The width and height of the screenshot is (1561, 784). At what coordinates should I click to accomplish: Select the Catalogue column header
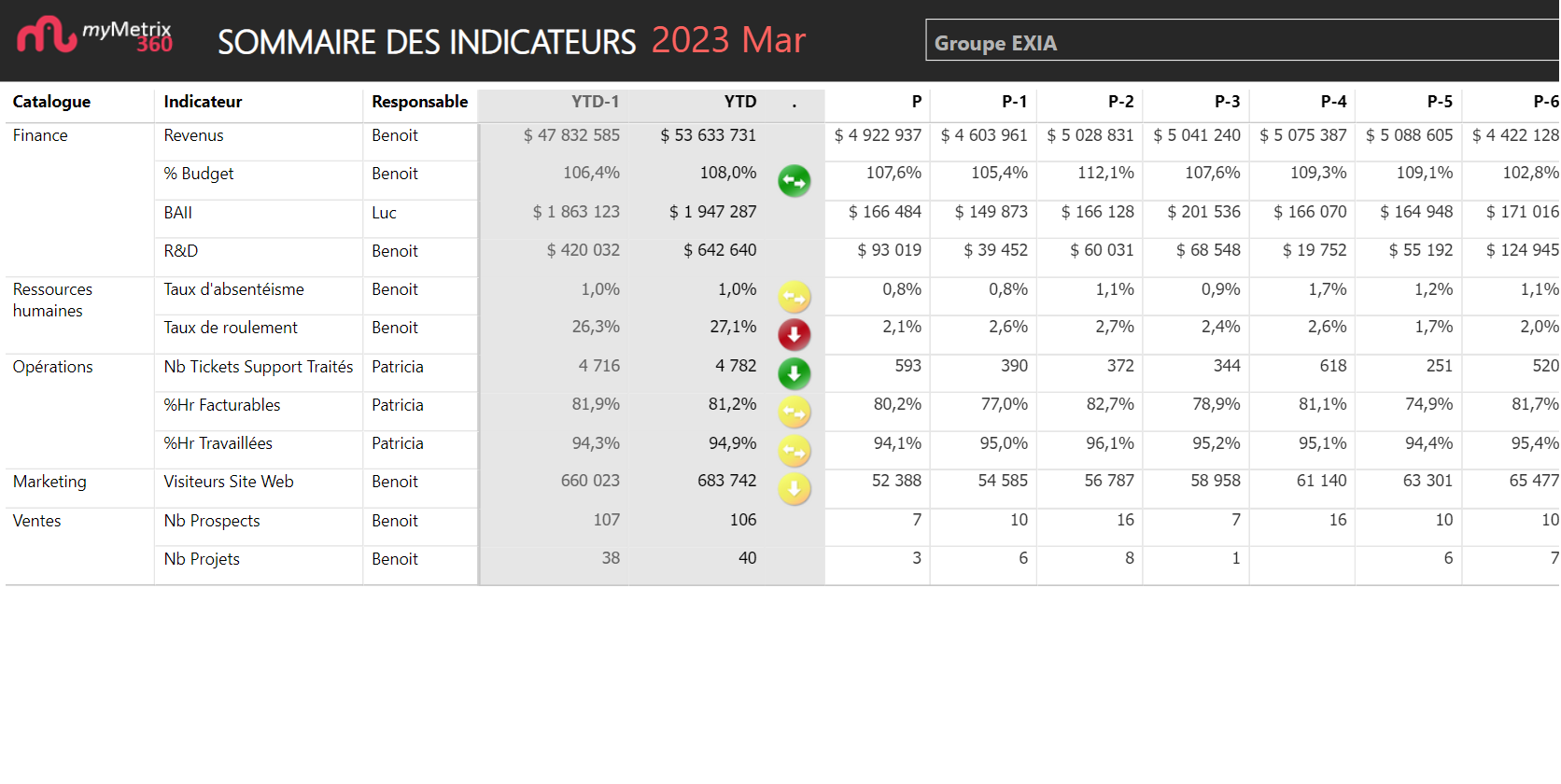coord(52,102)
